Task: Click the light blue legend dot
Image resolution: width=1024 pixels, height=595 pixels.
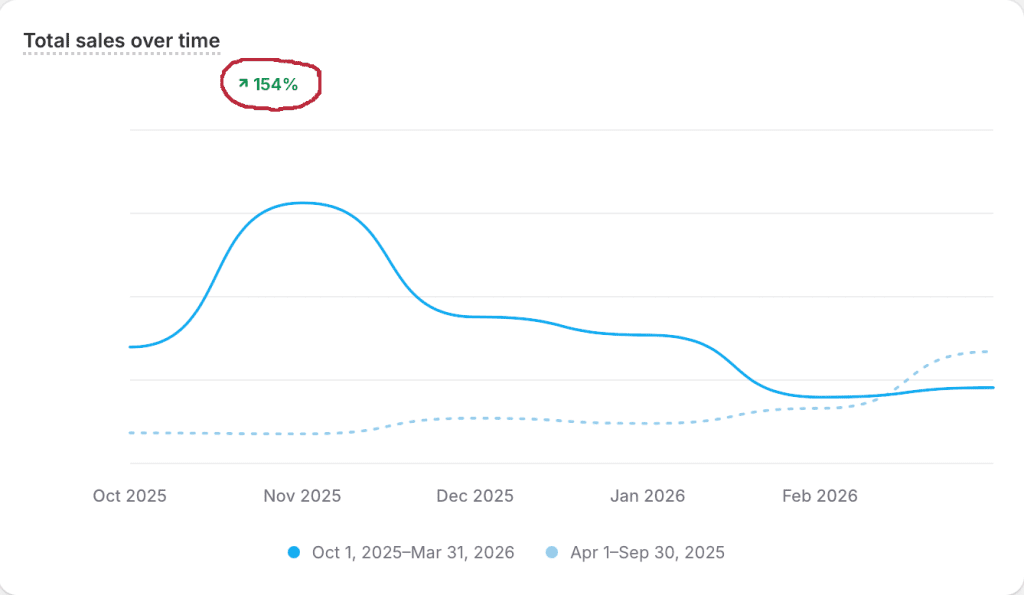Action: 552,552
